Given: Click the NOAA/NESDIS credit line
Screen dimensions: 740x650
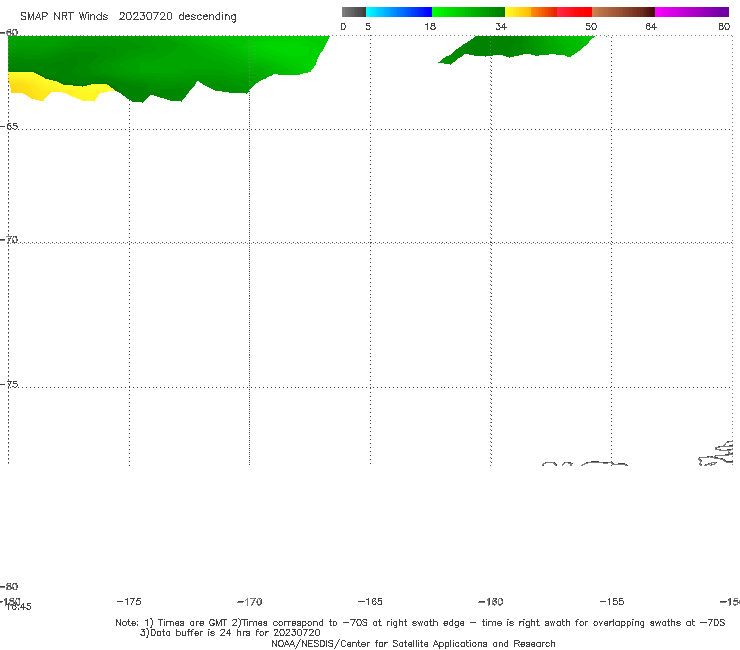Looking at the screenshot, I should tap(413, 644).
